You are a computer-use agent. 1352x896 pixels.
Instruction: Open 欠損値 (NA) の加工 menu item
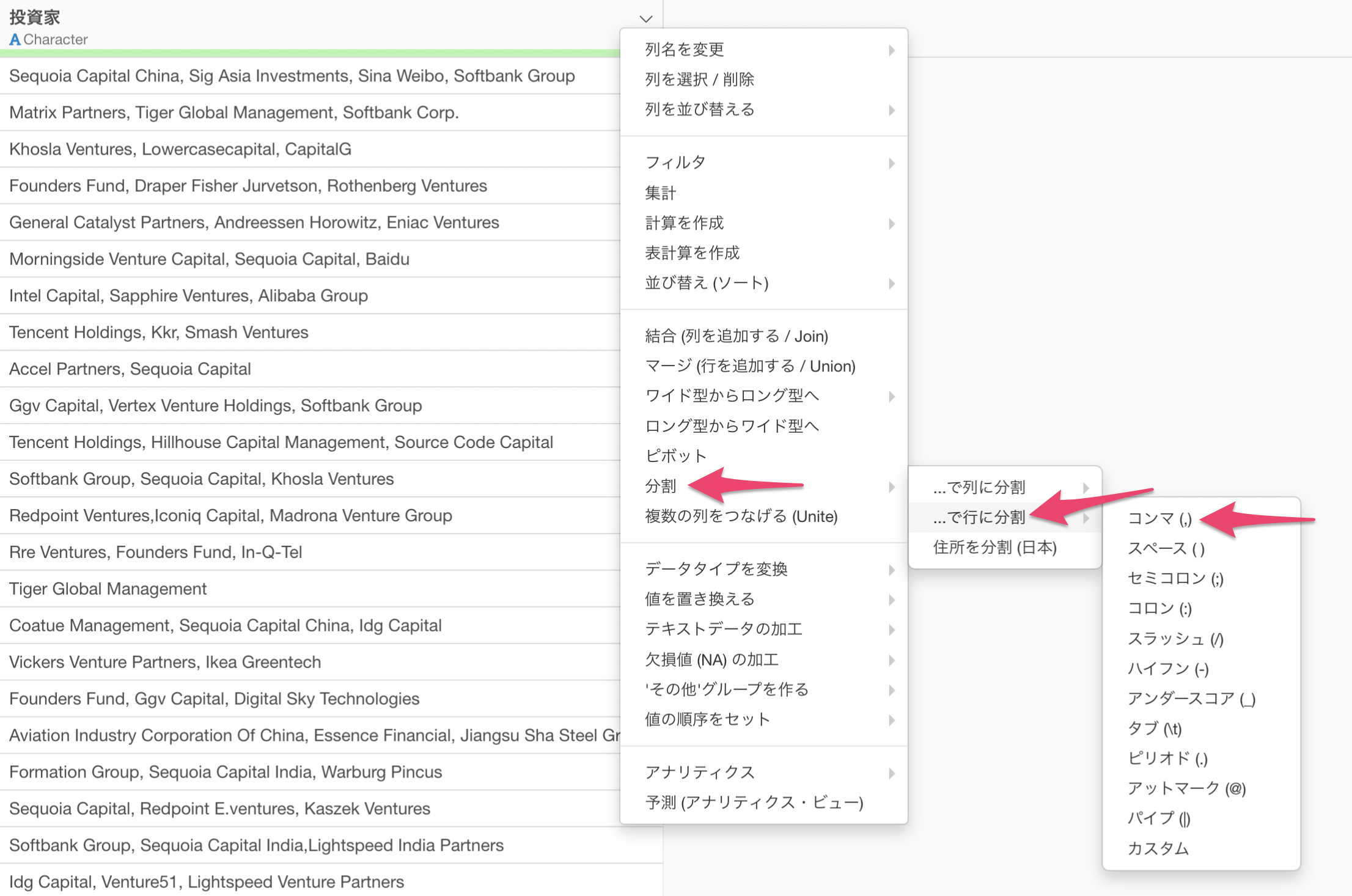[x=763, y=660]
